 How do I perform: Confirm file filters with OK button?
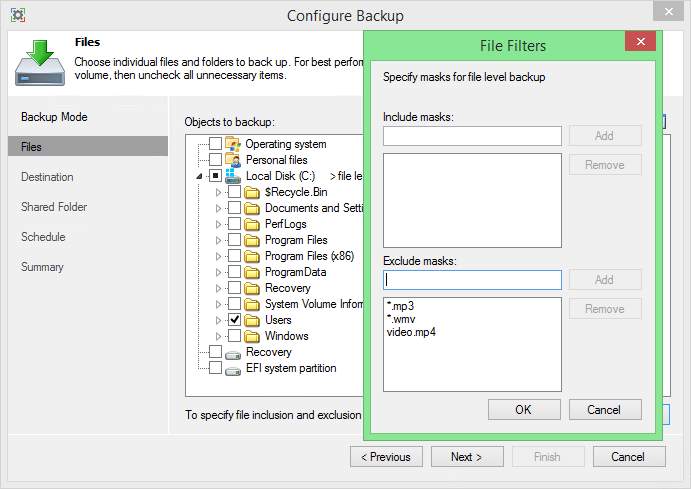524,410
